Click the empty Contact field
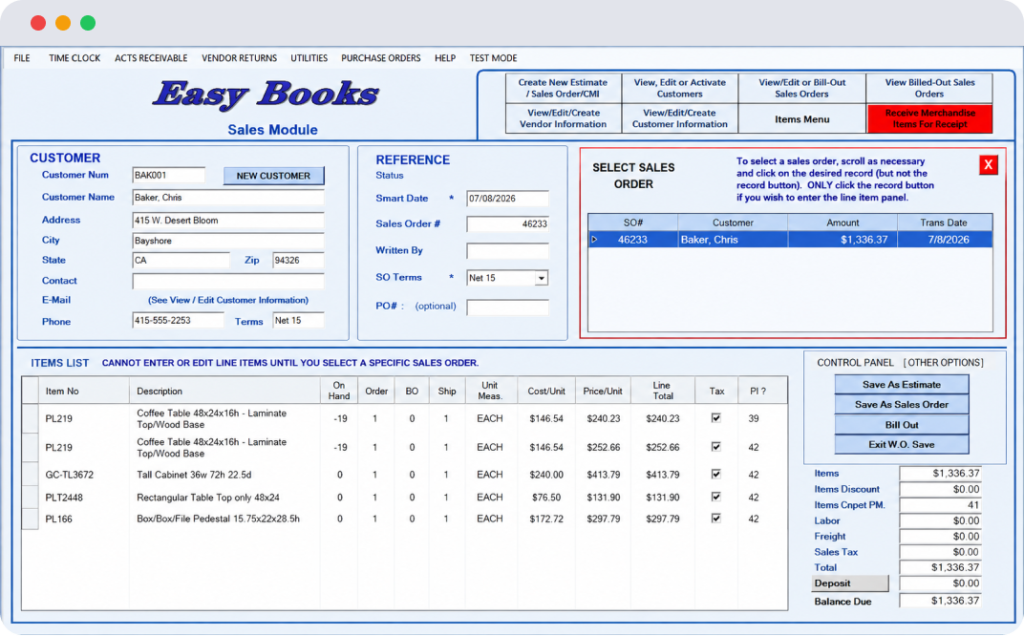 (x=228, y=281)
